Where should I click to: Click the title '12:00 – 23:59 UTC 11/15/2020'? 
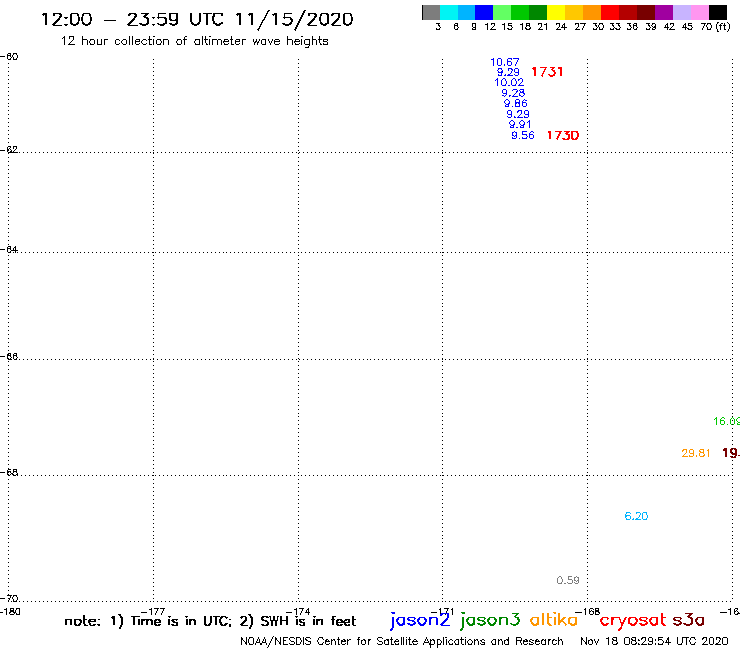pyautogui.click(x=197, y=19)
